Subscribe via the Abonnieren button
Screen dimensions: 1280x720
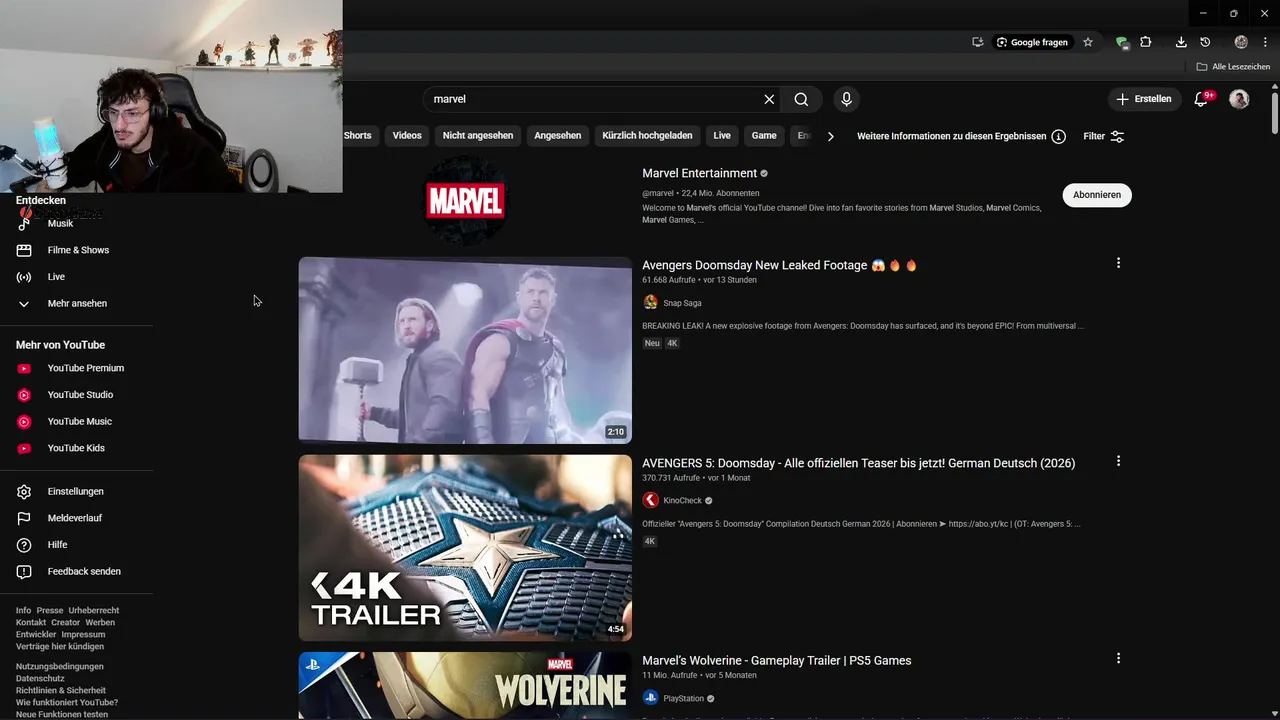1097,195
